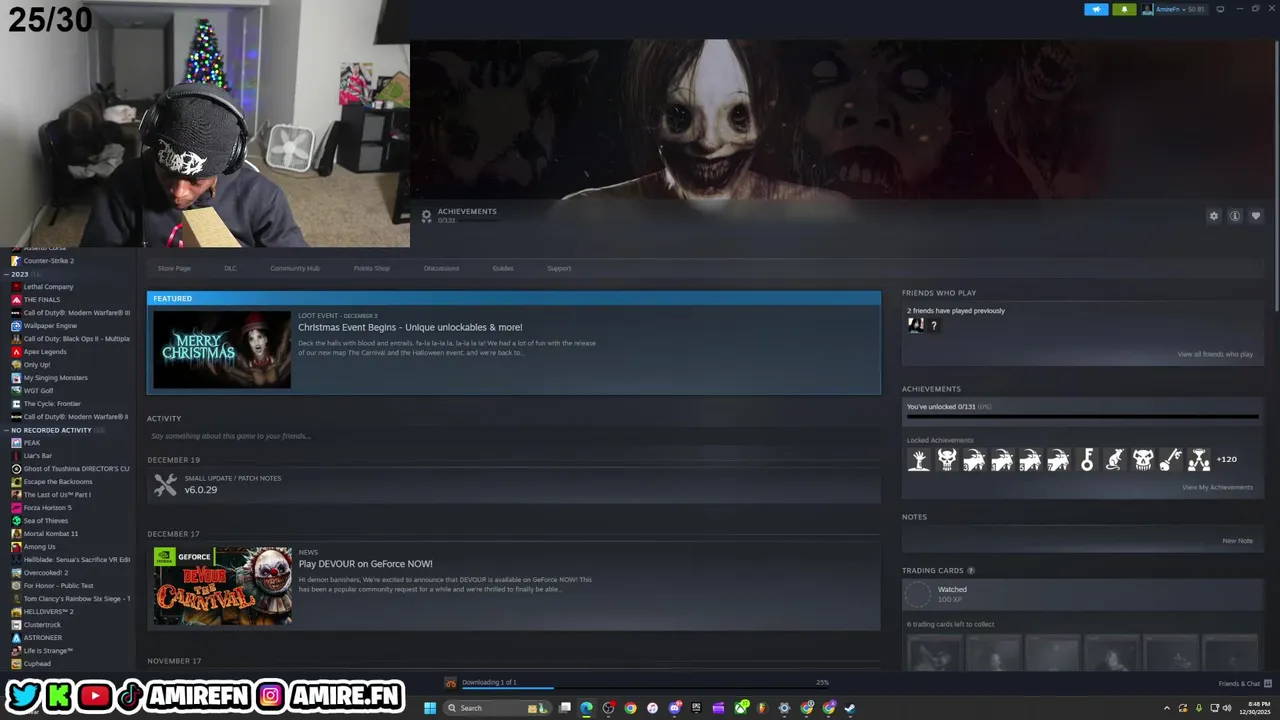Image resolution: width=1280 pixels, height=720 pixels.
Task: Open the game settings gear icon
Action: click(x=1214, y=216)
